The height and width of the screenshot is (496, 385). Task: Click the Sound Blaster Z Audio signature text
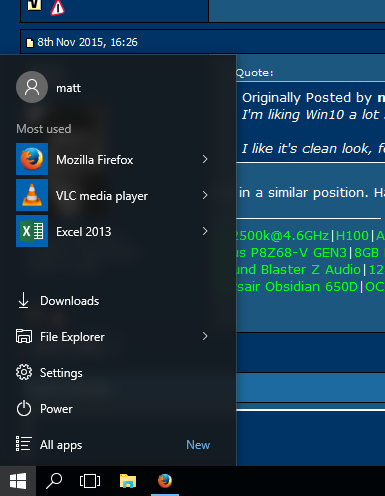tap(299, 269)
